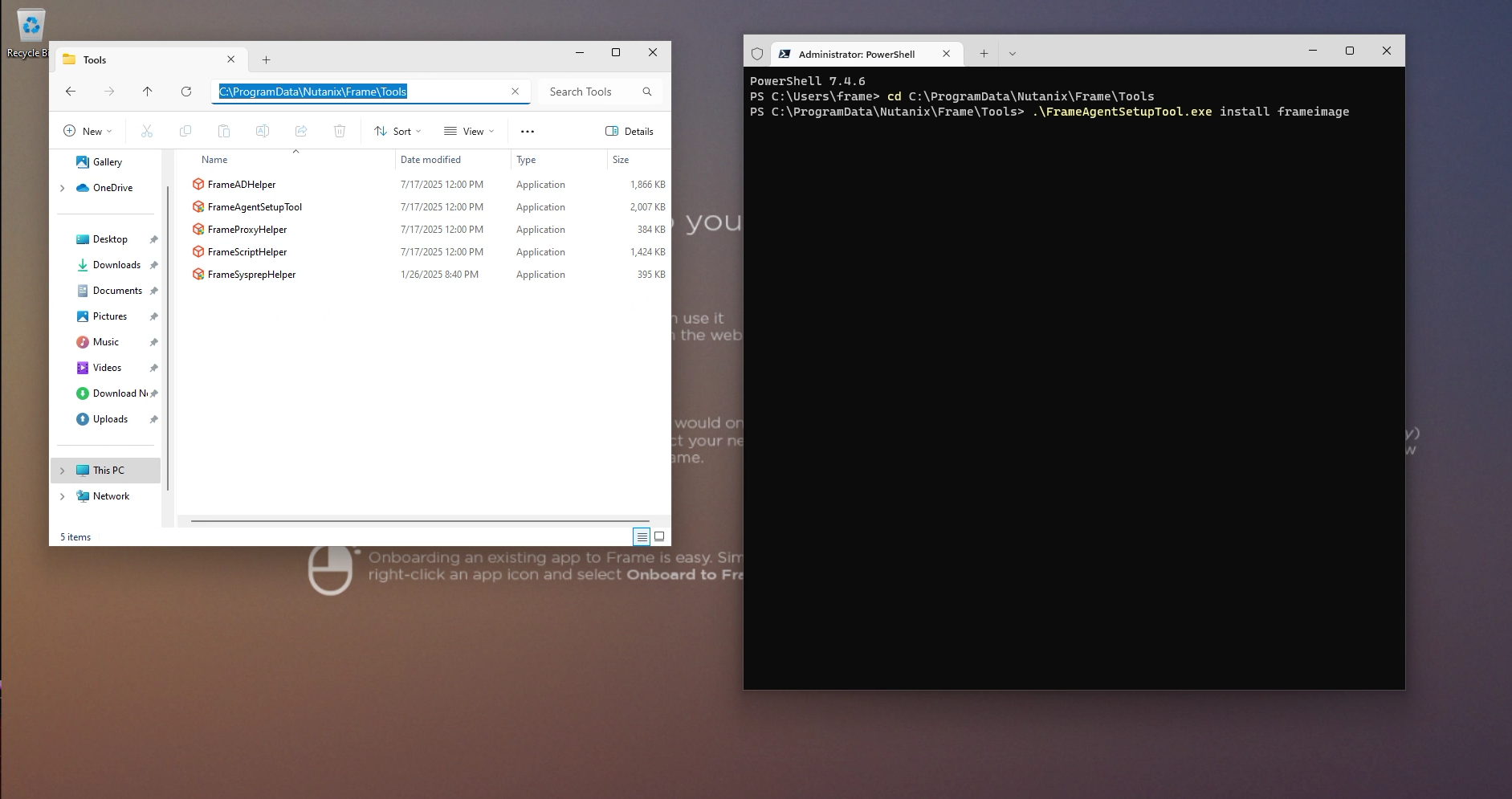Switch to large thumbnails view toggle
1512x799 pixels.
659,536
